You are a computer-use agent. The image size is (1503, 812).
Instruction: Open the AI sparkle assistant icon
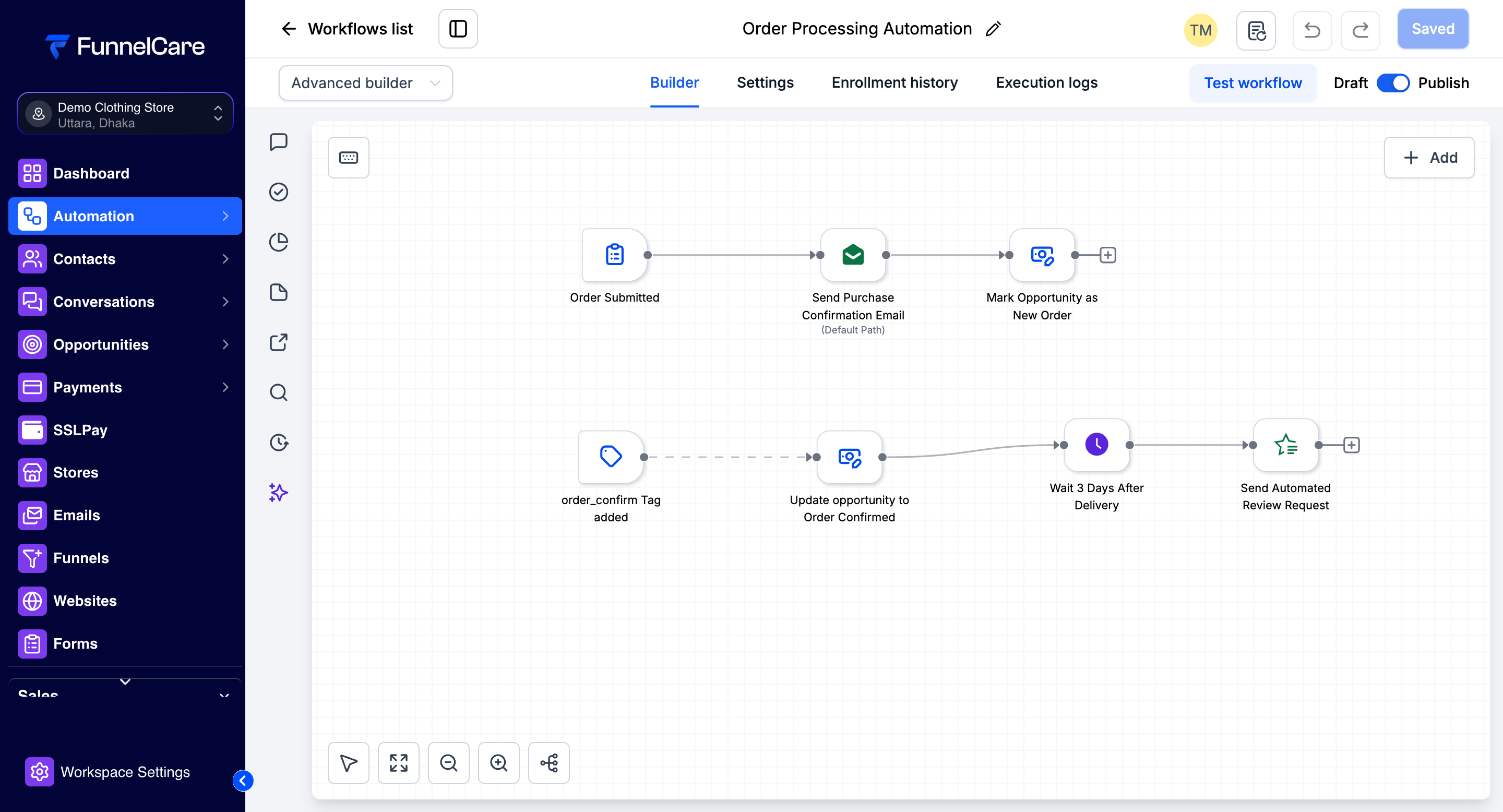(x=278, y=493)
